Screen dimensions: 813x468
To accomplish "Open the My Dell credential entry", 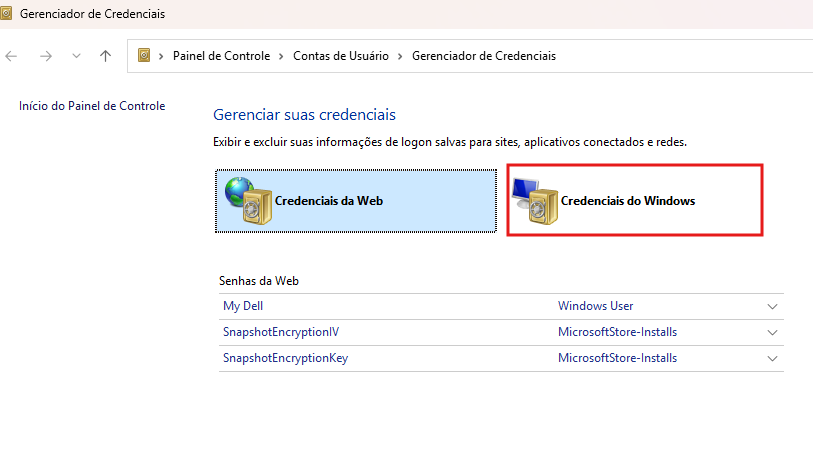I will coord(243,306).
